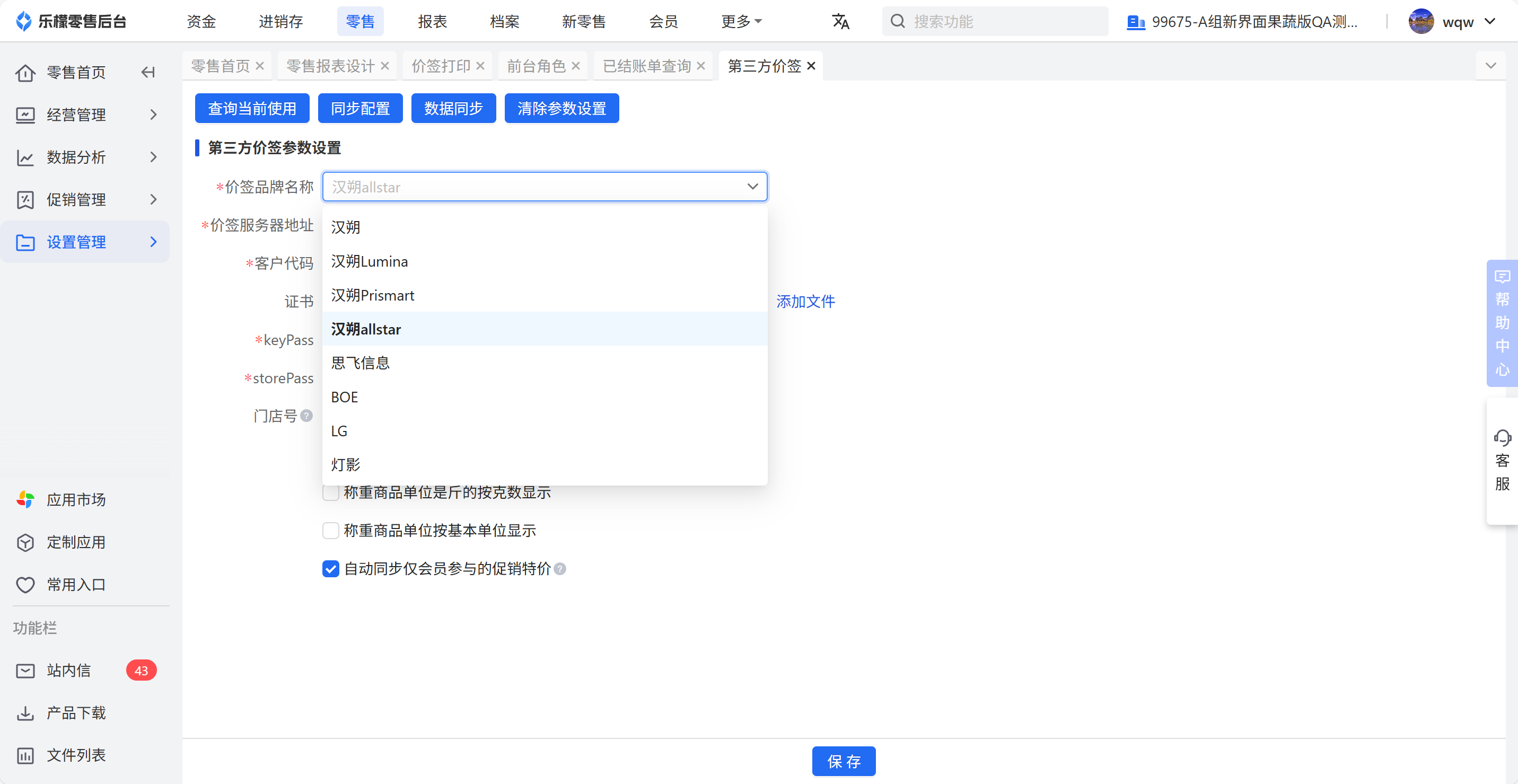Collapse the sidebar with the arrow icon
This screenshot has width=1518, height=784.
coord(148,73)
